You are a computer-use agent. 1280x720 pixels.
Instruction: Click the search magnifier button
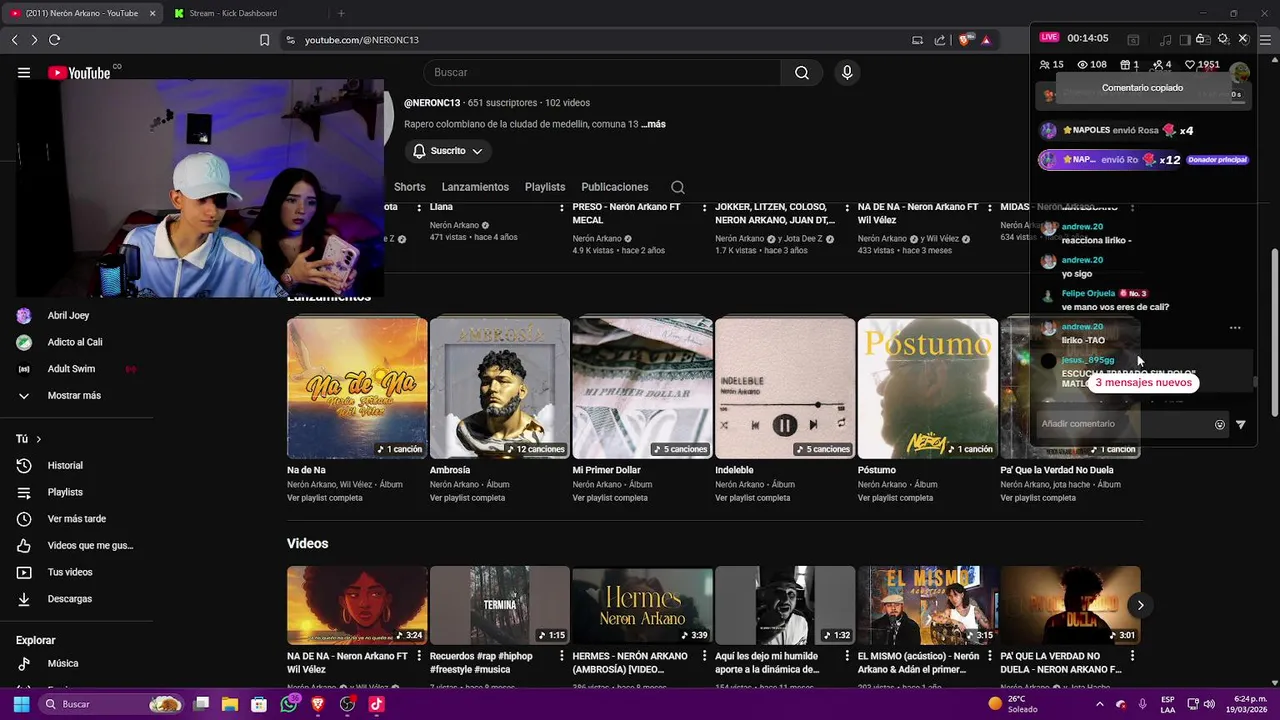pyautogui.click(x=801, y=72)
